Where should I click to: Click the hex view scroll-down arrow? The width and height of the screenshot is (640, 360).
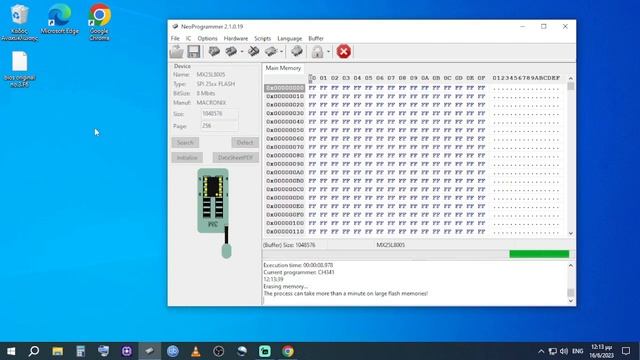coord(571,233)
